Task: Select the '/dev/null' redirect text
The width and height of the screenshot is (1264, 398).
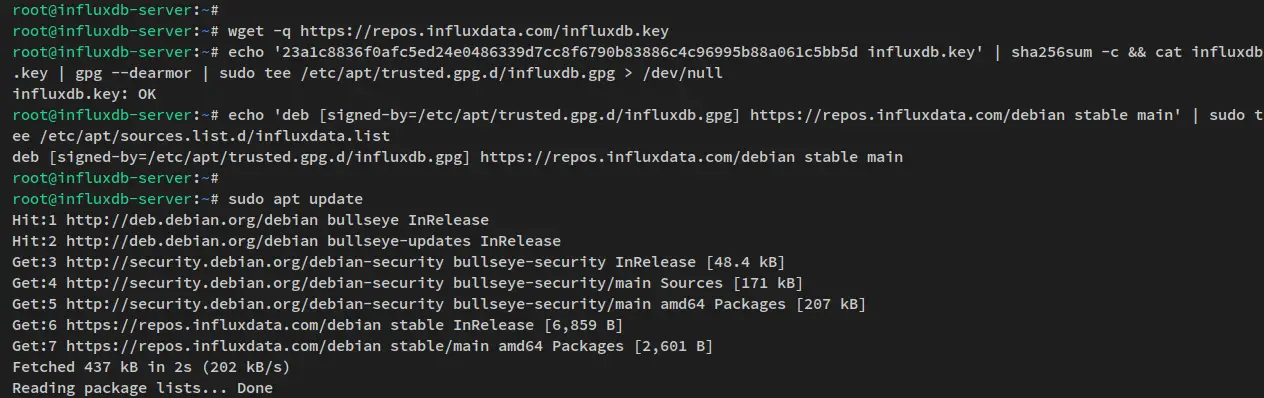Action: coord(679,72)
